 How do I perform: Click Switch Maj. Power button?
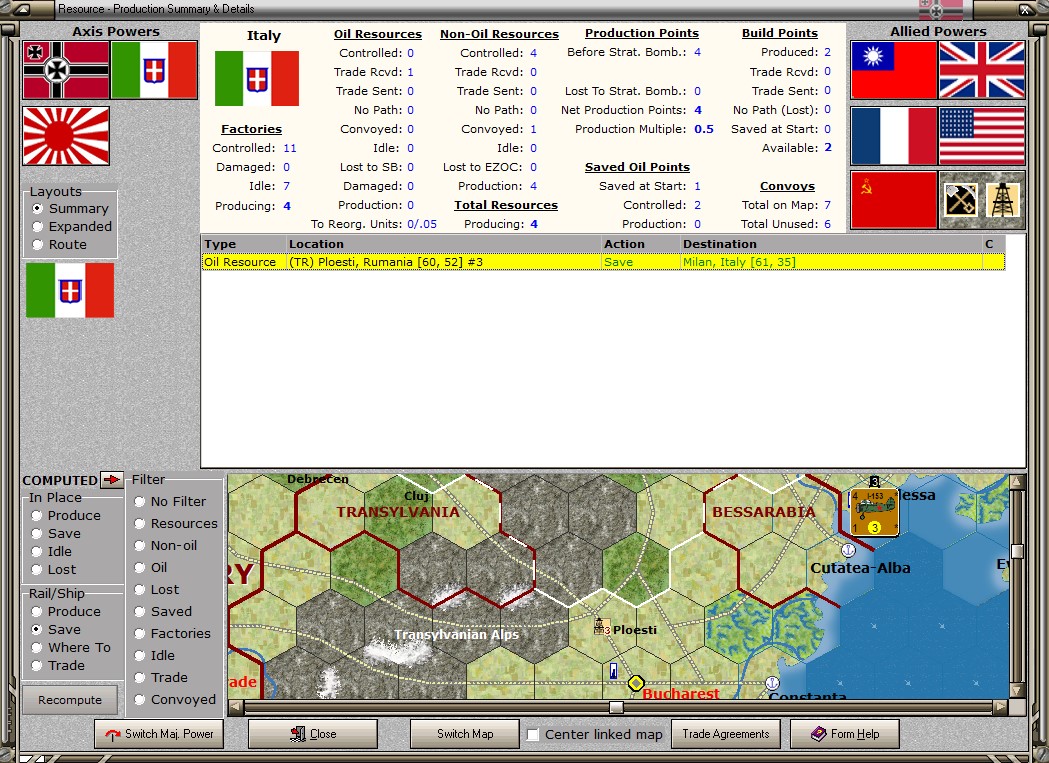pos(159,734)
